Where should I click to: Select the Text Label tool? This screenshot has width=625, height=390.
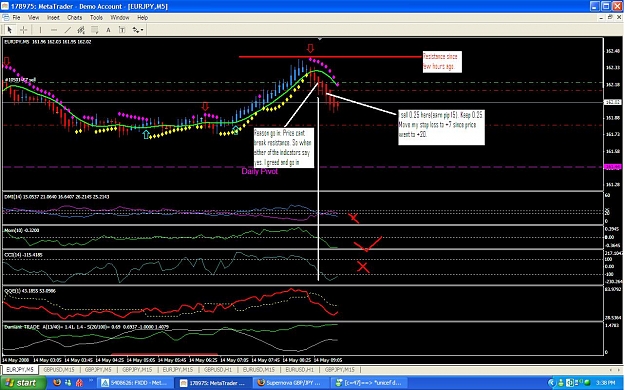tap(122, 30)
